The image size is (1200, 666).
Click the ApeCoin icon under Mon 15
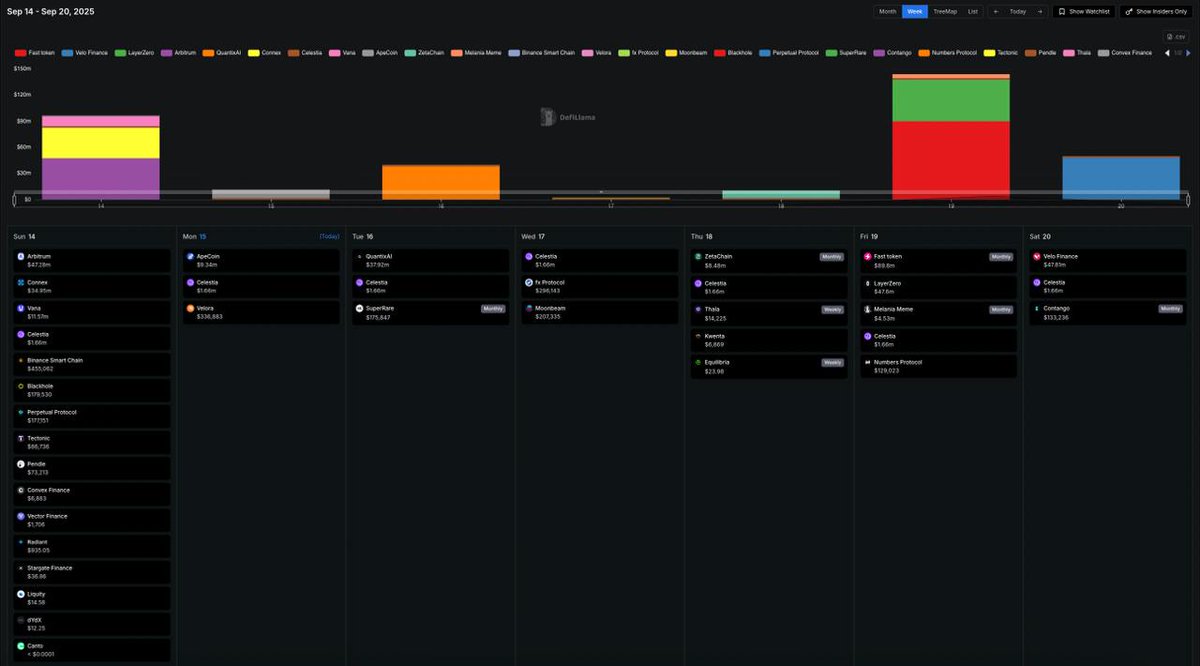pos(191,256)
